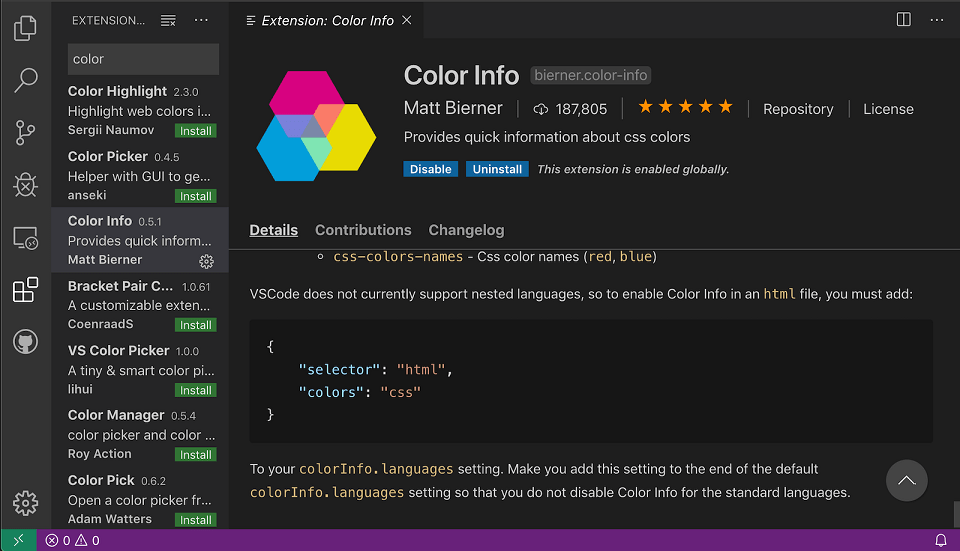Open the Source Control view

25,133
